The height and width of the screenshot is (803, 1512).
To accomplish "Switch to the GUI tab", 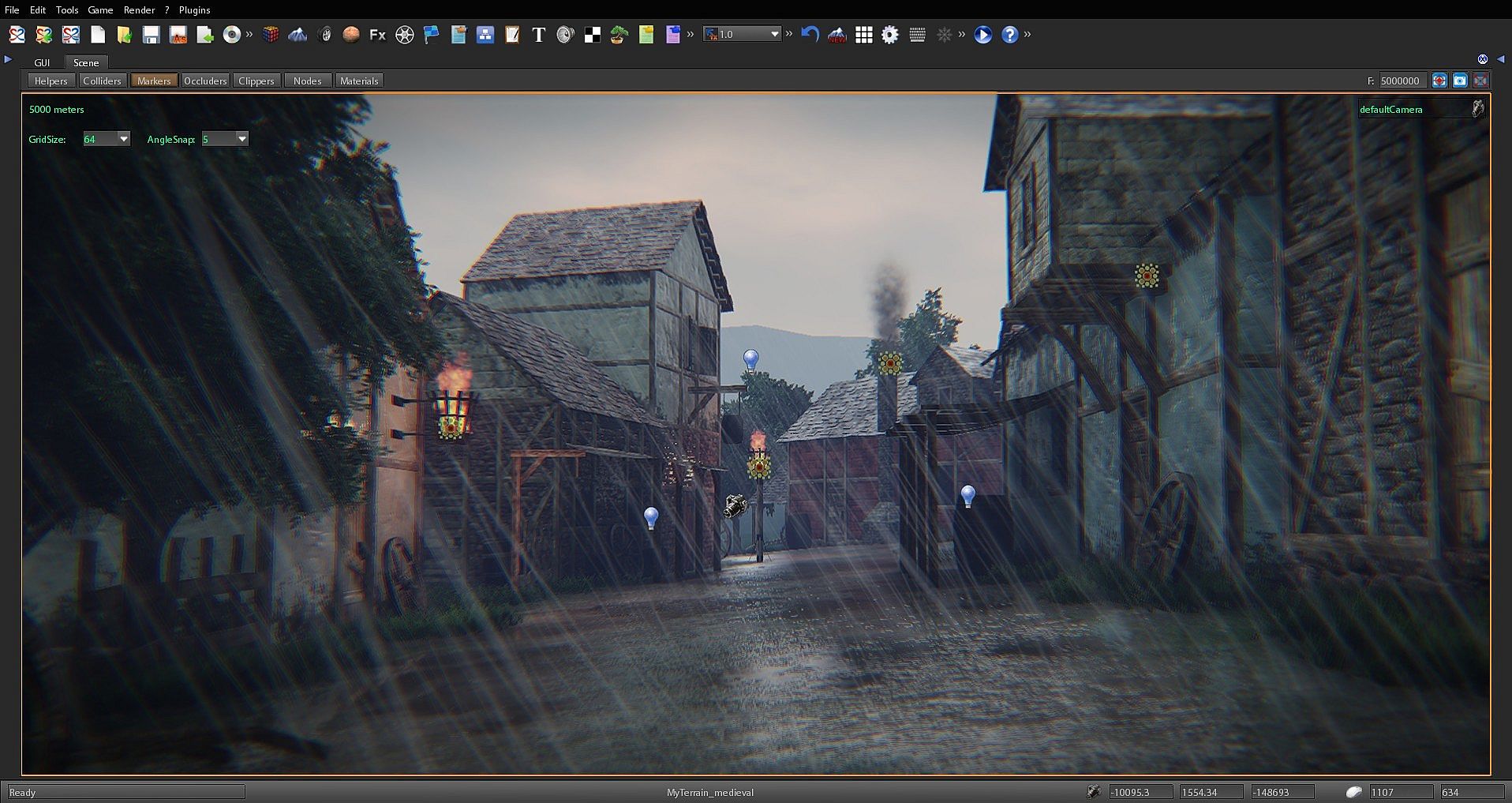I will point(42,62).
